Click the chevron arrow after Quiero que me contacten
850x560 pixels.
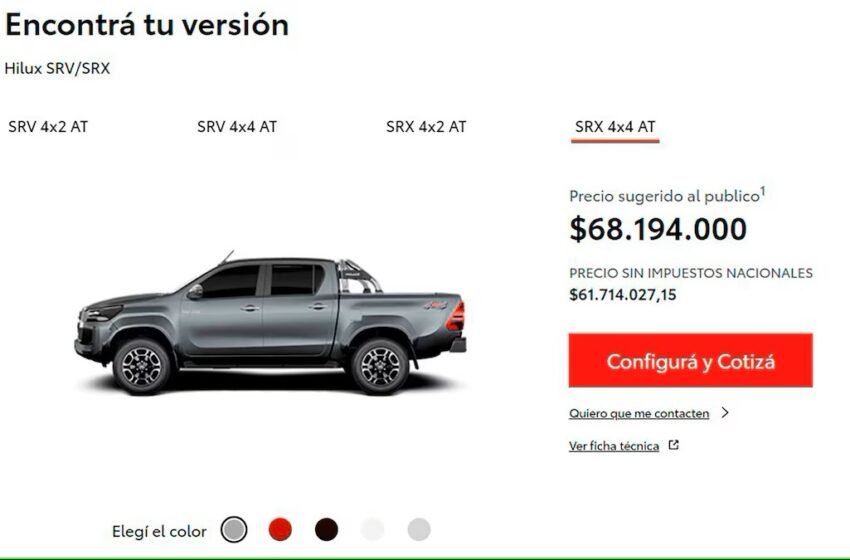point(725,413)
